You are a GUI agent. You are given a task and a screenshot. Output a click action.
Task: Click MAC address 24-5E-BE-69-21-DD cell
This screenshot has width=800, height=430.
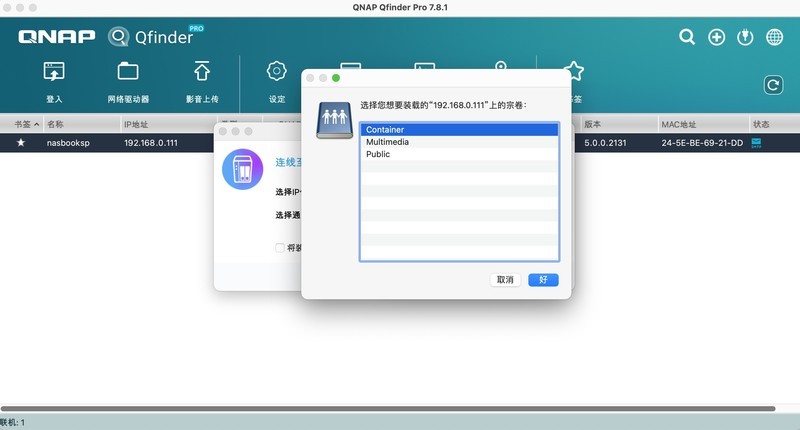point(702,143)
